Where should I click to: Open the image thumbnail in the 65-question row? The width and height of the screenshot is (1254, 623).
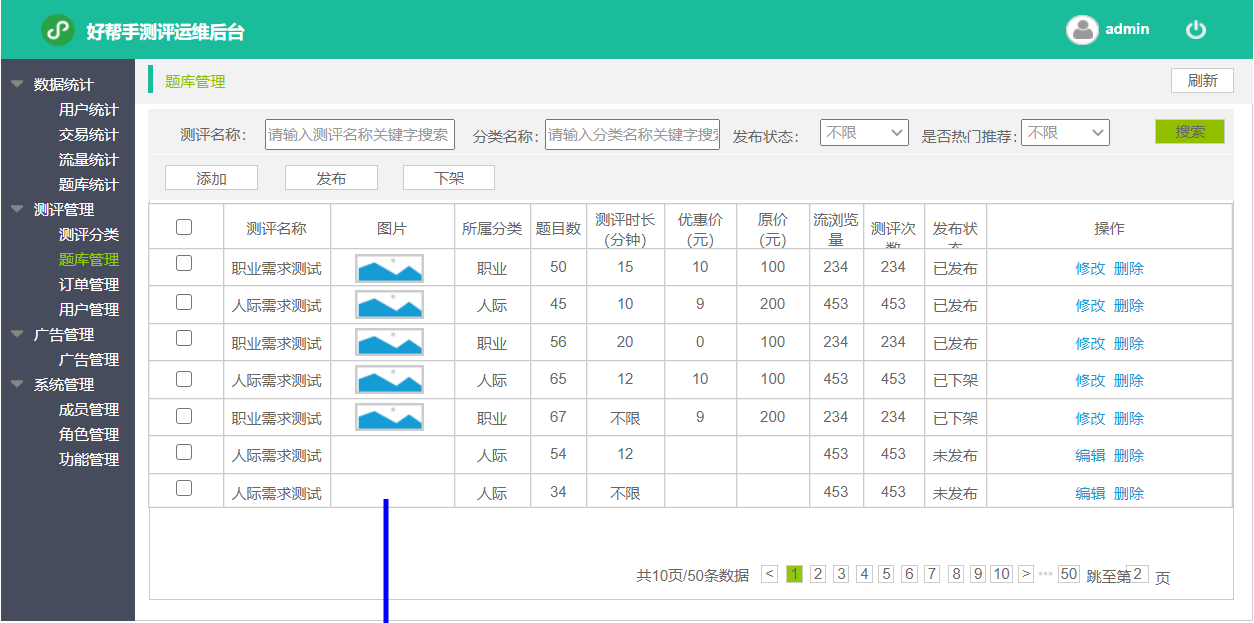coord(389,380)
